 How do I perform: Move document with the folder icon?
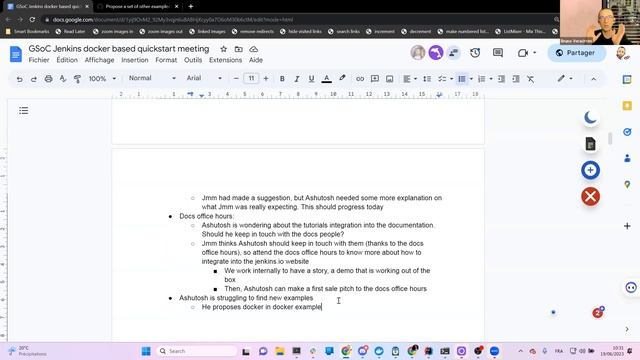click(x=238, y=49)
